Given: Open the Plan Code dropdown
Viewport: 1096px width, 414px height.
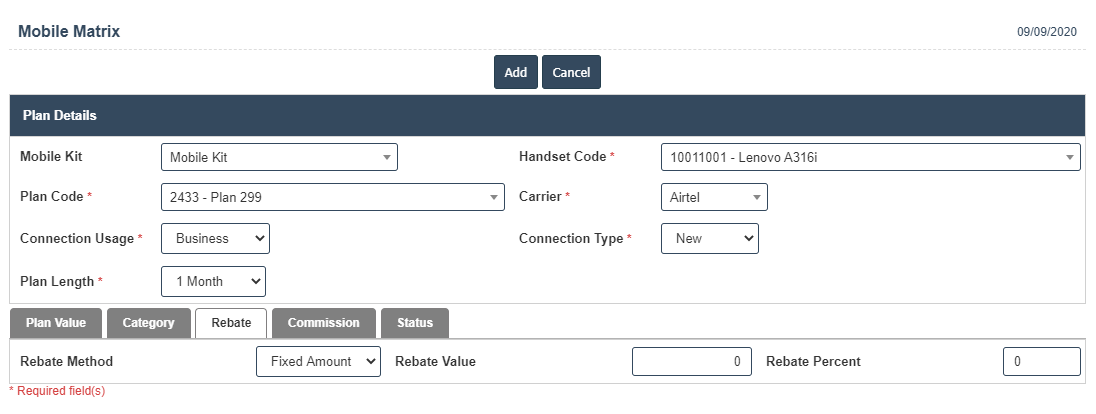Looking at the screenshot, I should 332,197.
